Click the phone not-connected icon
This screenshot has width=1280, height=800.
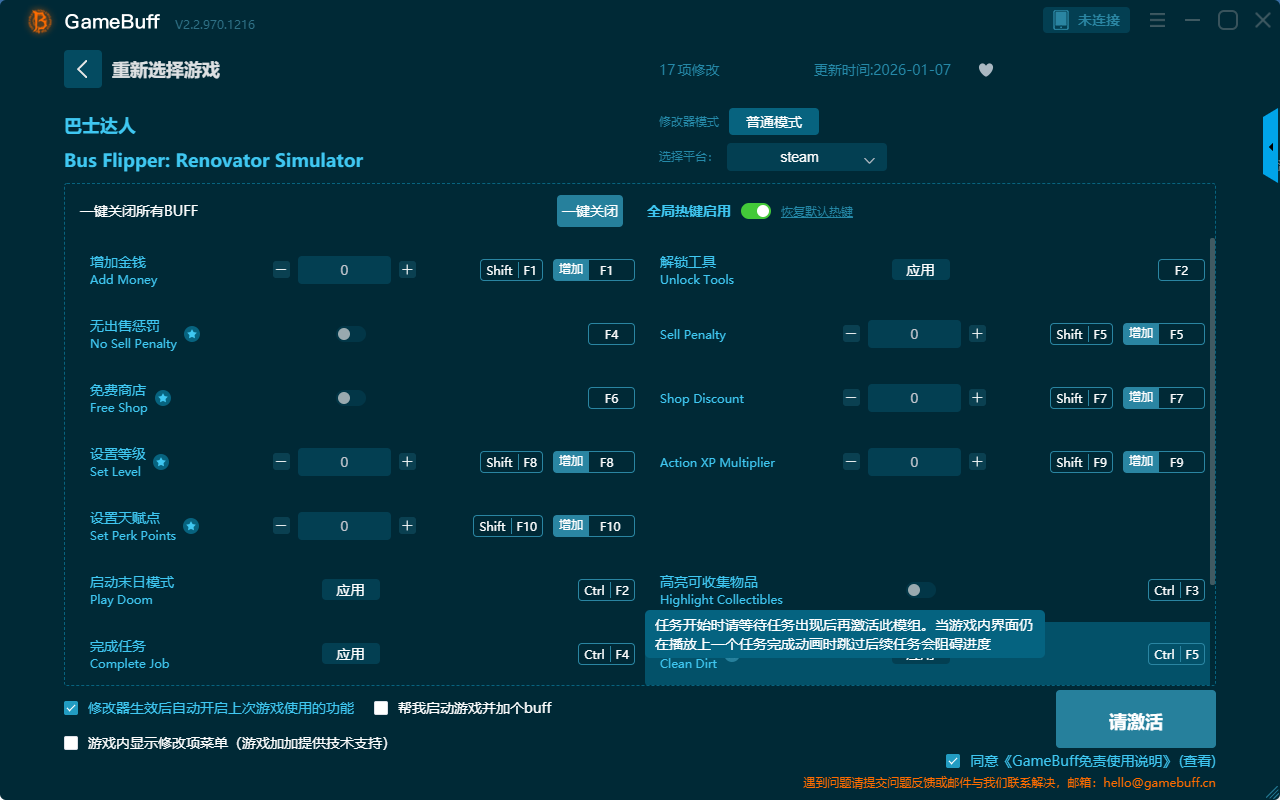pyautogui.click(x=1062, y=20)
